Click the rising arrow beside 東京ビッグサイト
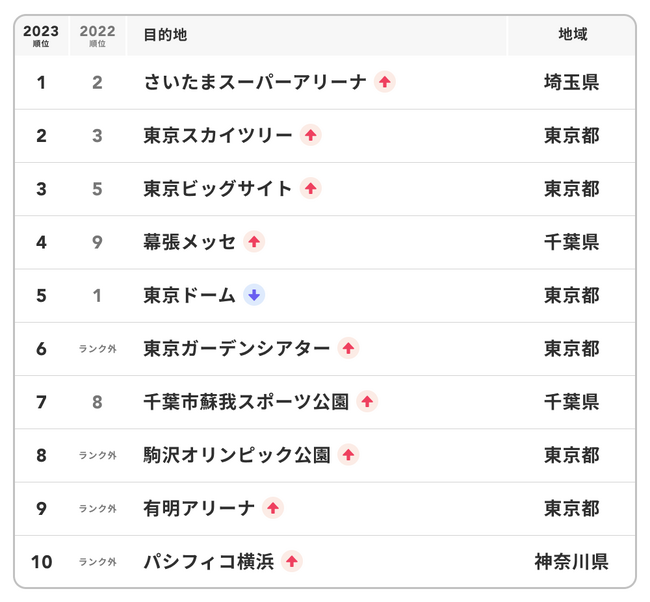The width and height of the screenshot is (650, 602). click(311, 188)
